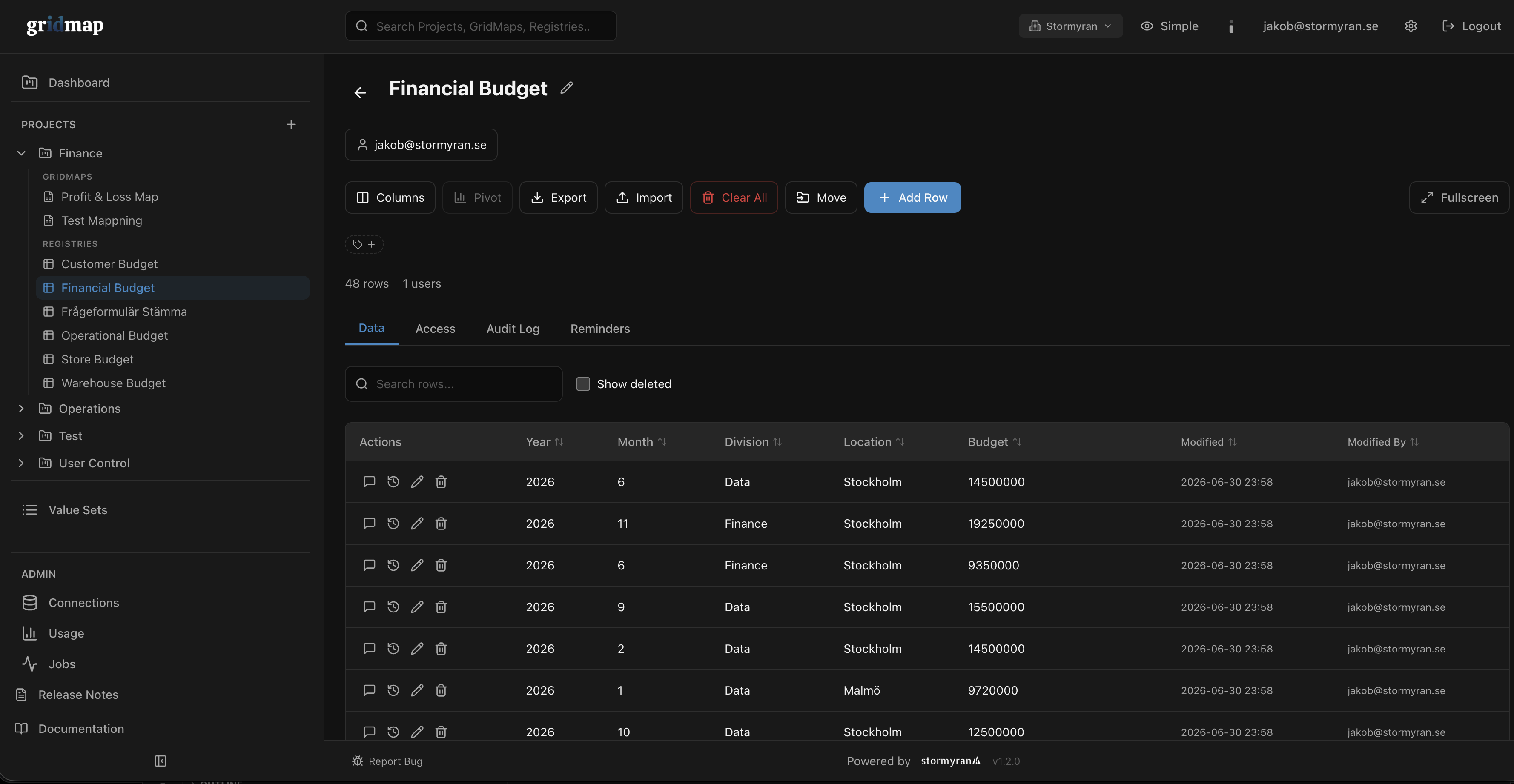Image resolution: width=1514 pixels, height=784 pixels.
Task: Open settings using the gear icon
Action: tap(1411, 26)
